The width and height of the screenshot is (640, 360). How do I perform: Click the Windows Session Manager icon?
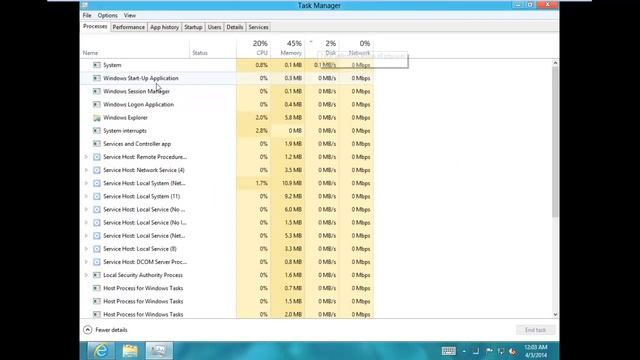[97, 91]
